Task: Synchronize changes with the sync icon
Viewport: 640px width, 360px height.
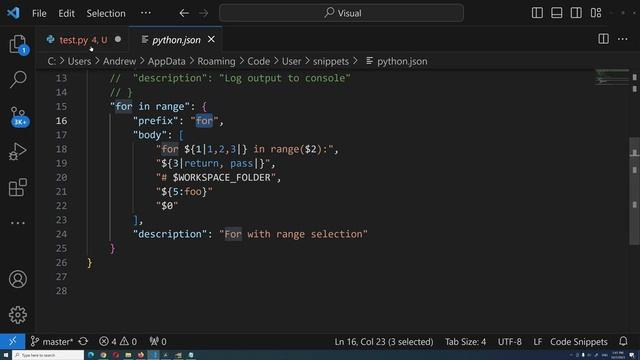Action: coord(83,341)
